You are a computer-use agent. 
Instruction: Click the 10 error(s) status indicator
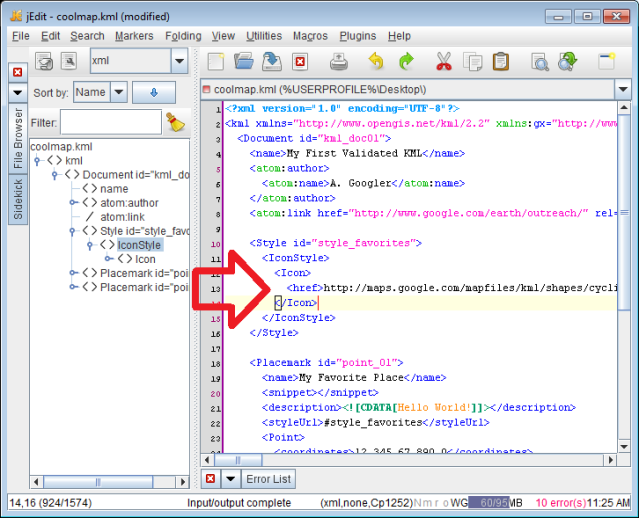click(x=560, y=503)
